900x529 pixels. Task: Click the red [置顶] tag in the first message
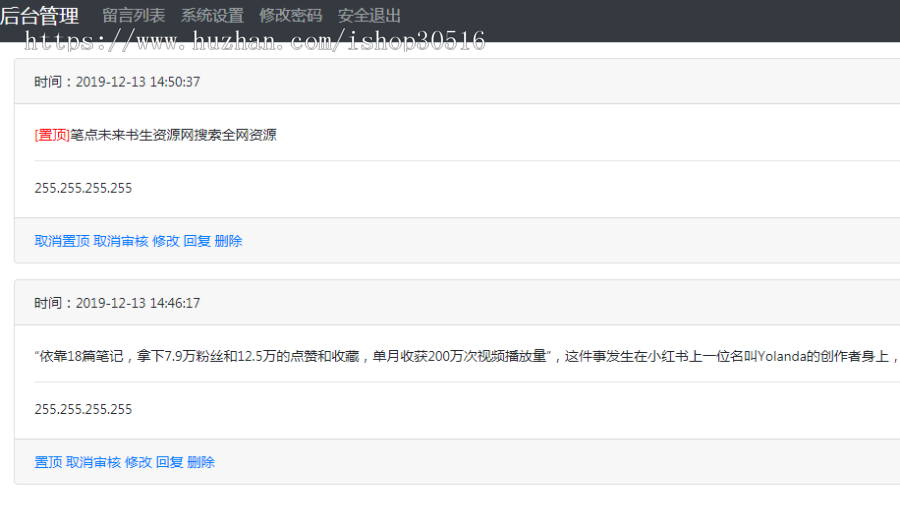(x=52, y=135)
